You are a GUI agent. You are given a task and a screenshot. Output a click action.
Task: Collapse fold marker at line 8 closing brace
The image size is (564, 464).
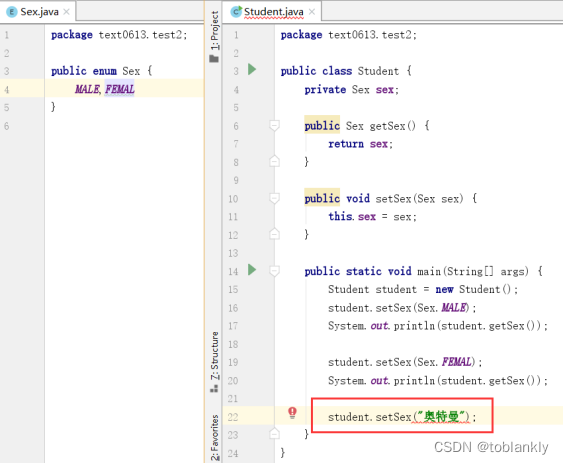click(274, 162)
